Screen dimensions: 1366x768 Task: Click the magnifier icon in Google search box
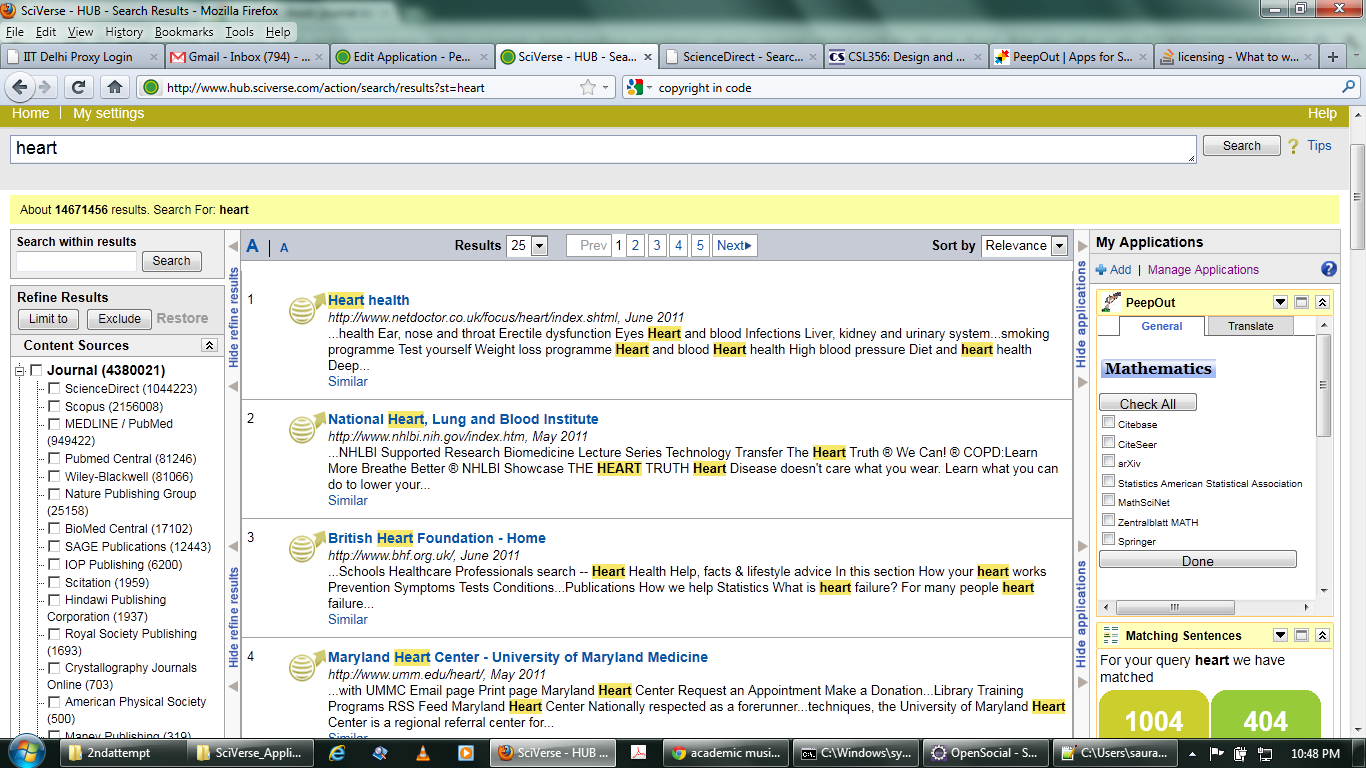1349,88
